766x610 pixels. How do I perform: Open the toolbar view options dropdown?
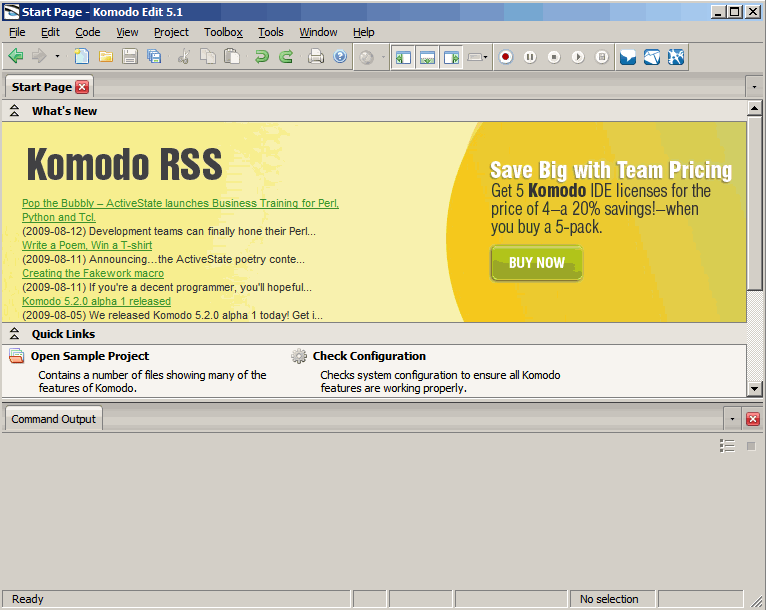coord(477,57)
